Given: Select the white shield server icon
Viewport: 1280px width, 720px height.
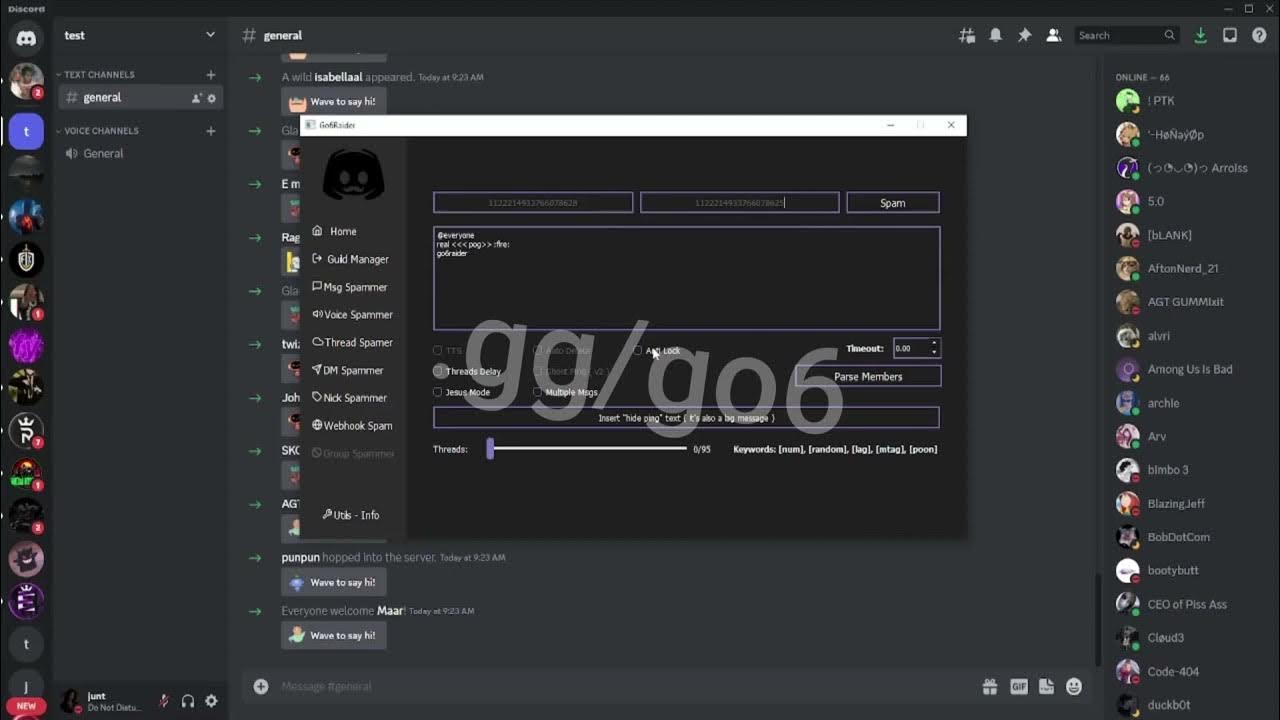Looking at the screenshot, I should [26, 258].
